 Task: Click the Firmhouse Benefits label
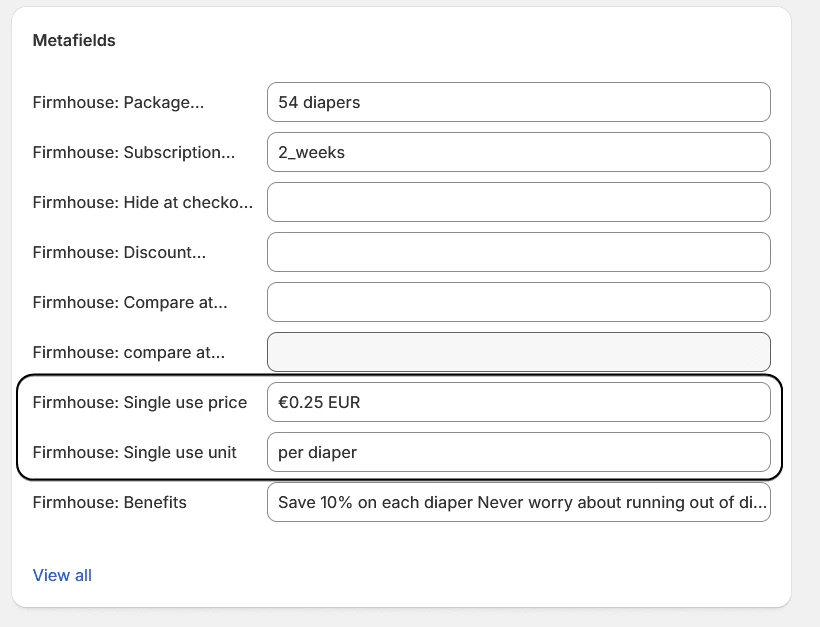click(x=110, y=502)
